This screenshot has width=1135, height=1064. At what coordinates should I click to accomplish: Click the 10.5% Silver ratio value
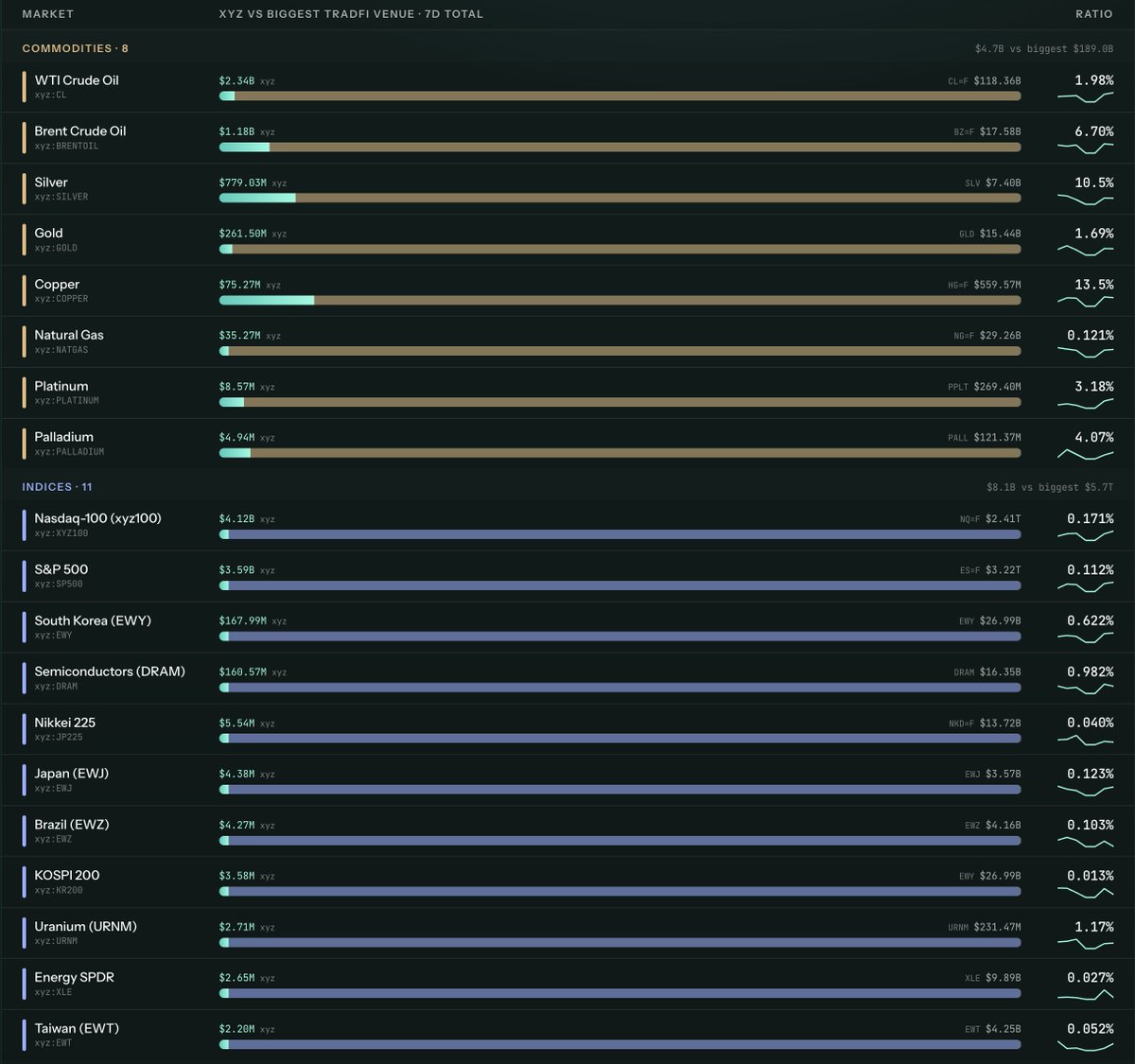click(1094, 183)
